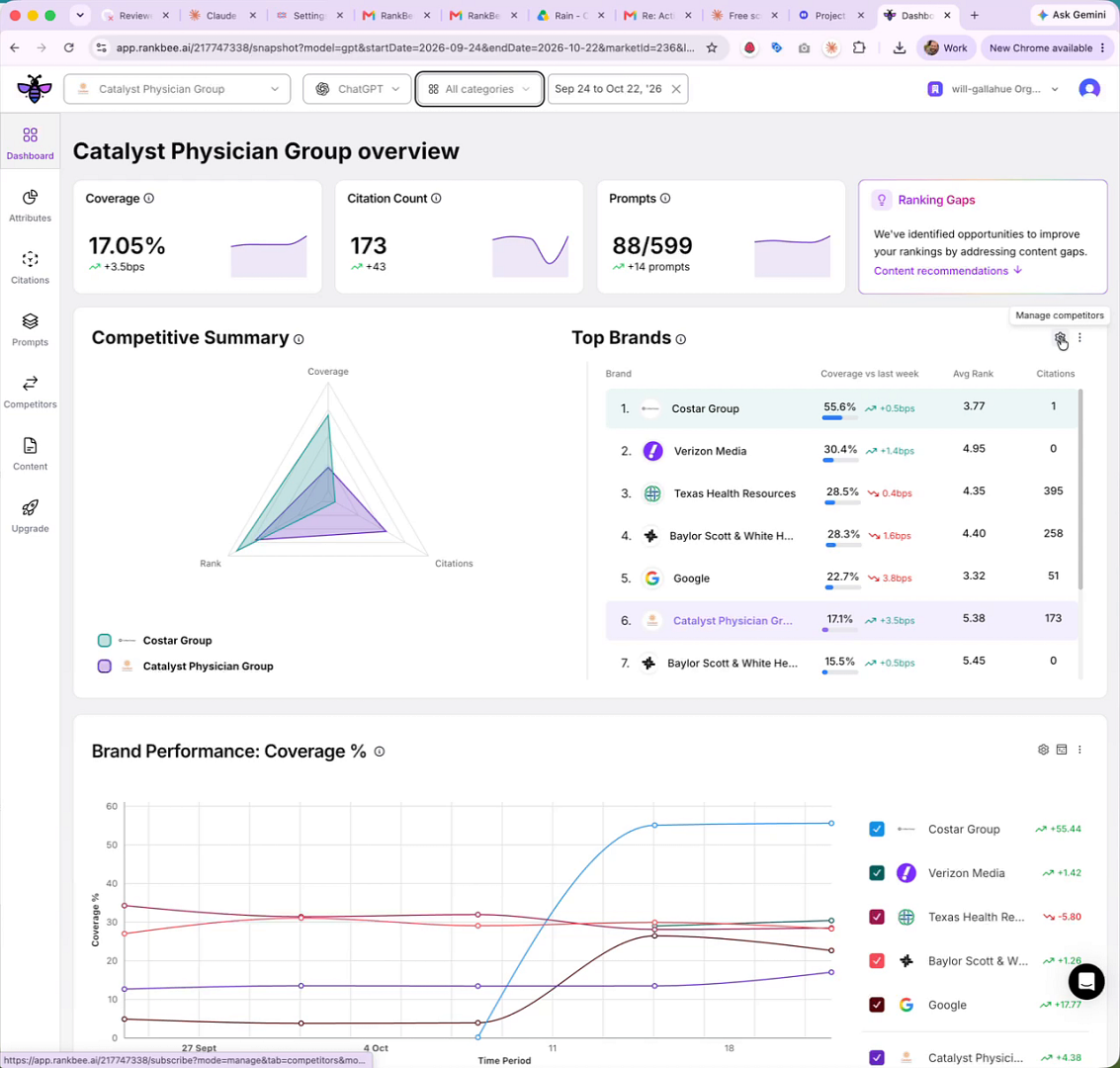Open Brand Performance chart settings gear
The width and height of the screenshot is (1120, 1068).
[1043, 750]
